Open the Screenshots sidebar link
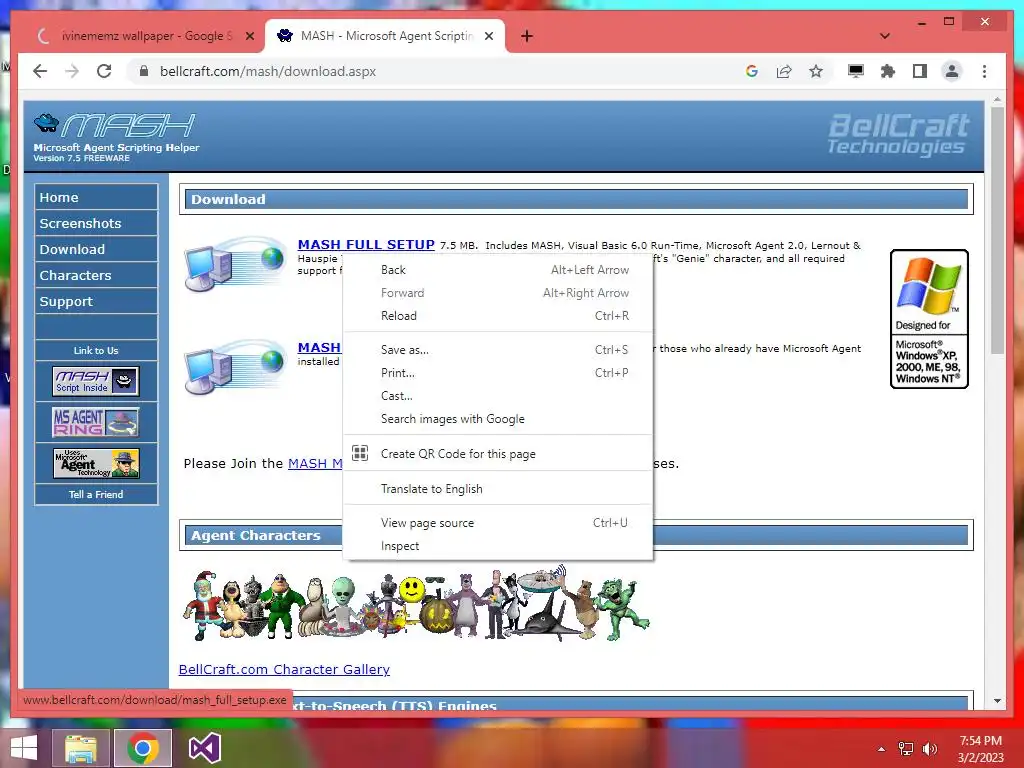The width and height of the screenshot is (1024, 768). pyautogui.click(x=96, y=223)
